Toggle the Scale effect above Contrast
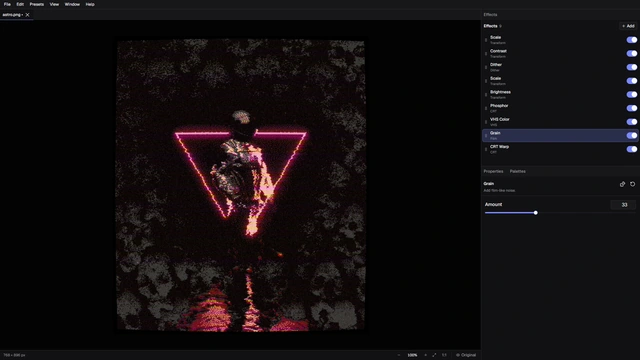This screenshot has height=360, width=640. (631, 40)
